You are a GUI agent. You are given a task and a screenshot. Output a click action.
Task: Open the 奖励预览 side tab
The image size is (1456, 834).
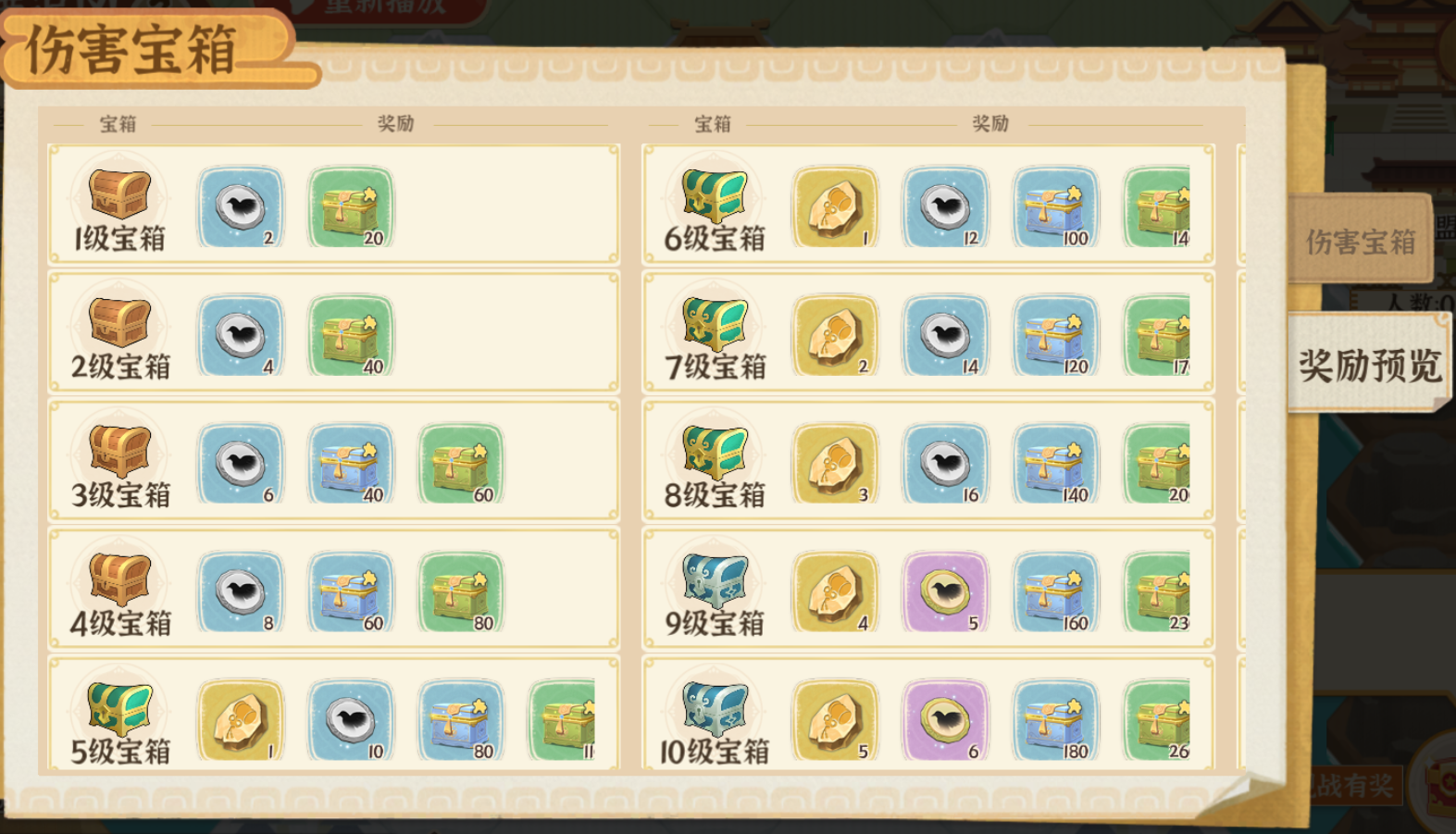pyautogui.click(x=1370, y=364)
